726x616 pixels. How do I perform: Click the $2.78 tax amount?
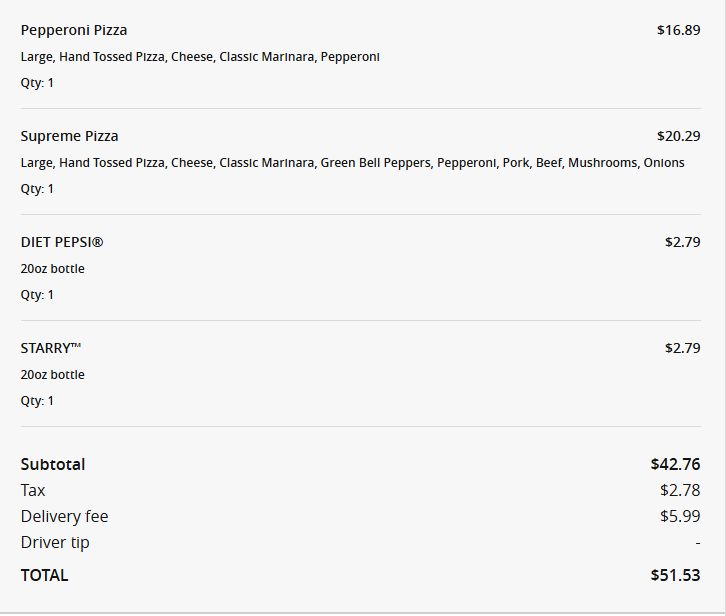click(x=680, y=490)
